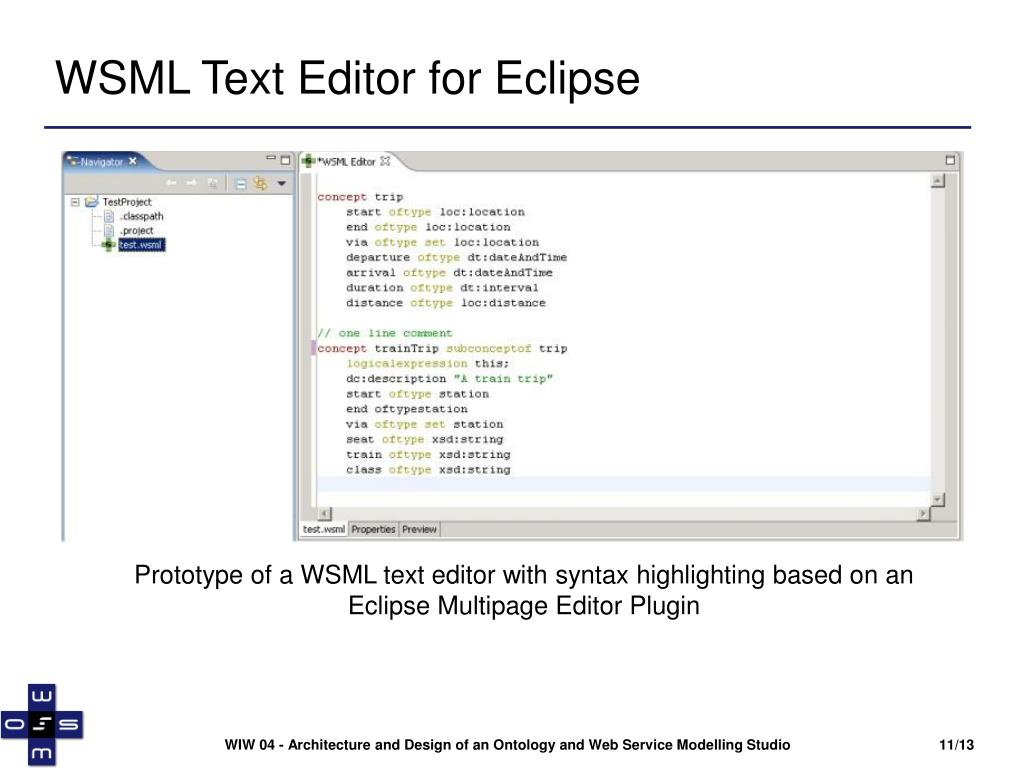Click the '// one line comment' line
The image size is (1024, 768).
pos(384,333)
